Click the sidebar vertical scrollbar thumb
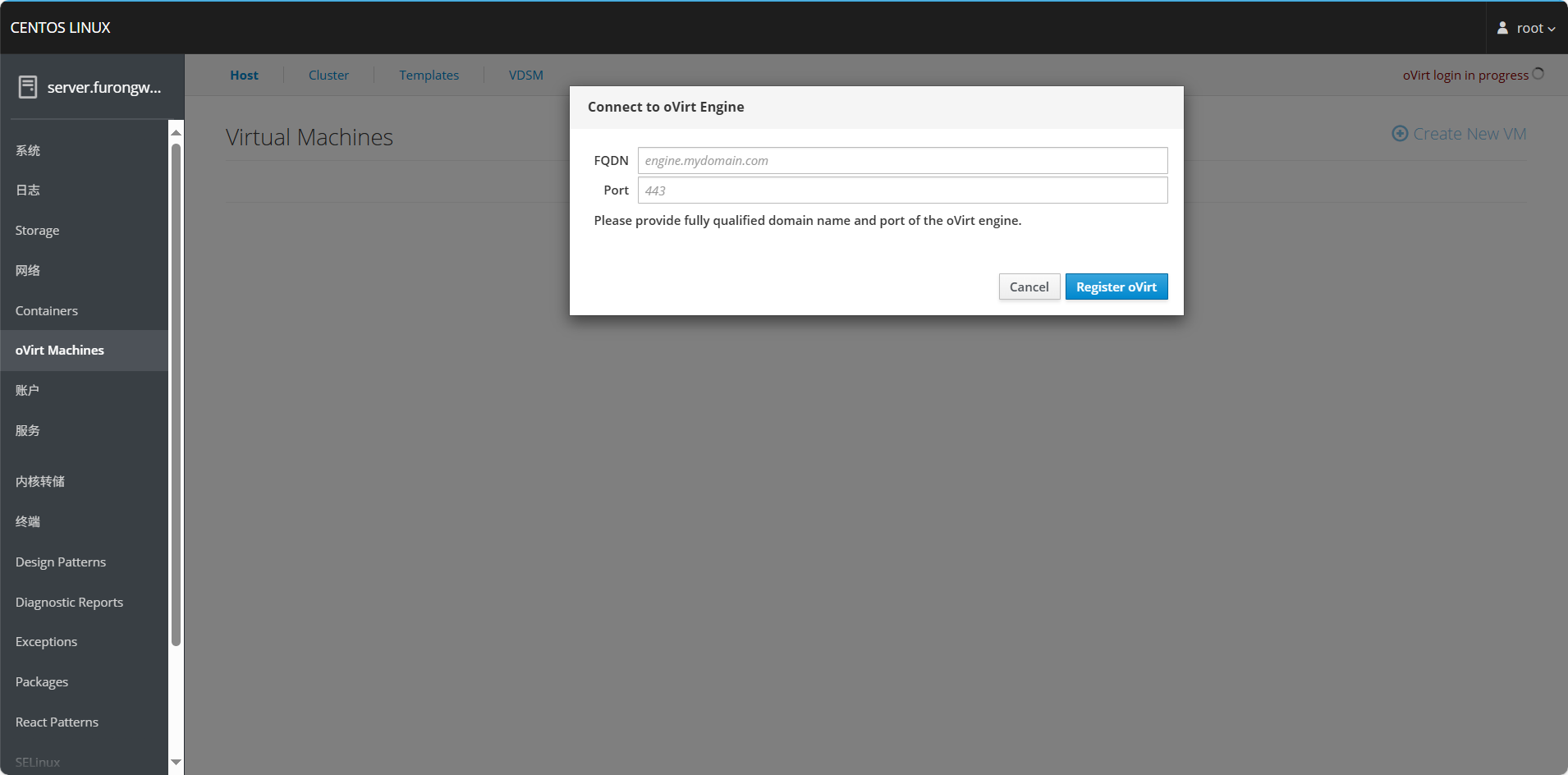 coord(176,395)
